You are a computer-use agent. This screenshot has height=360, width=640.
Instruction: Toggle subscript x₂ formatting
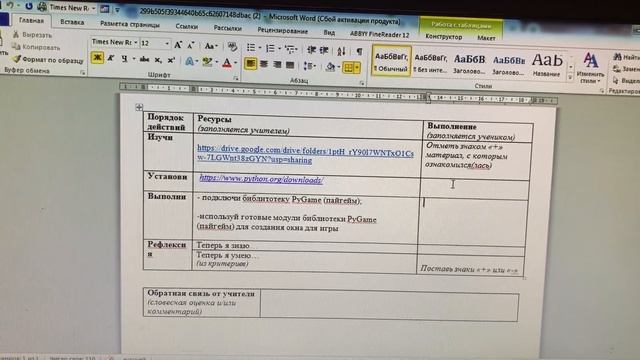pos(158,60)
